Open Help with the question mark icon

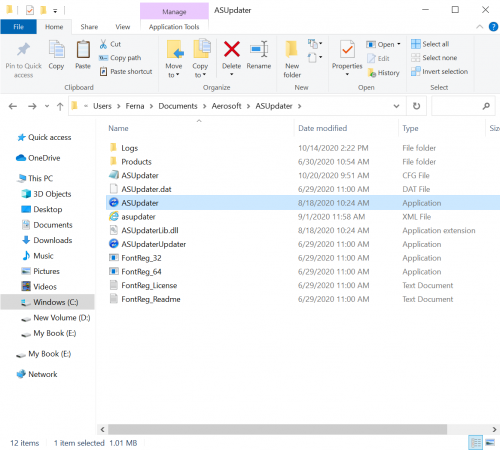(x=493, y=27)
